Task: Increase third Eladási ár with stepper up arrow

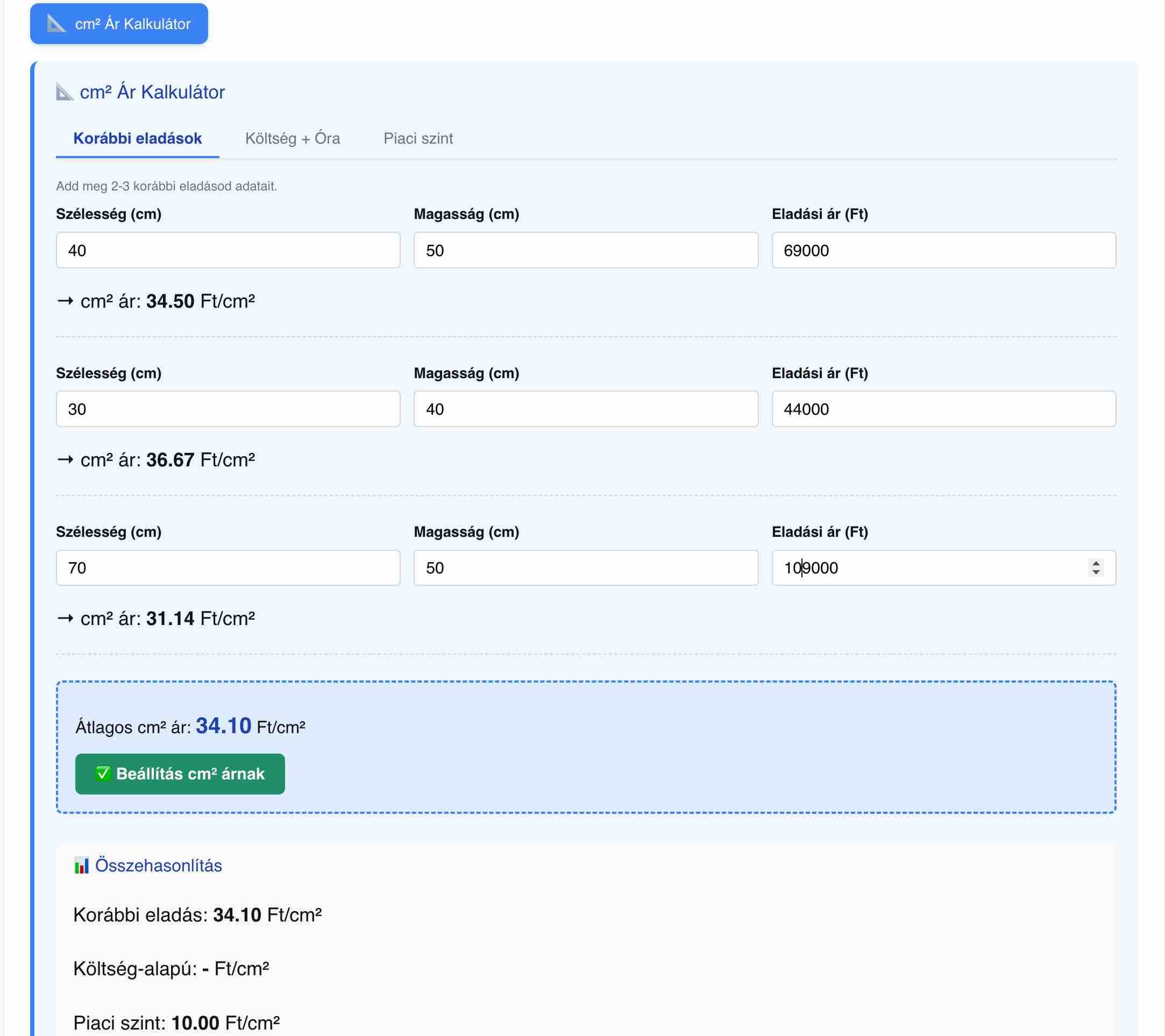Action: pos(1096,563)
